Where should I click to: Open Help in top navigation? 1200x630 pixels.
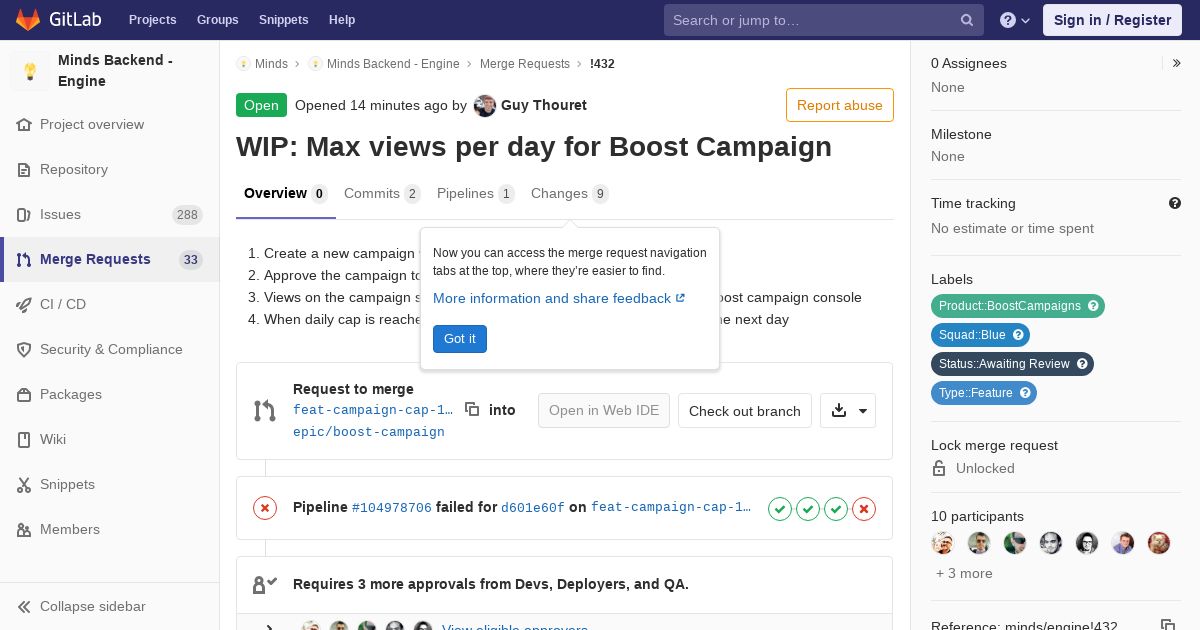pos(342,20)
